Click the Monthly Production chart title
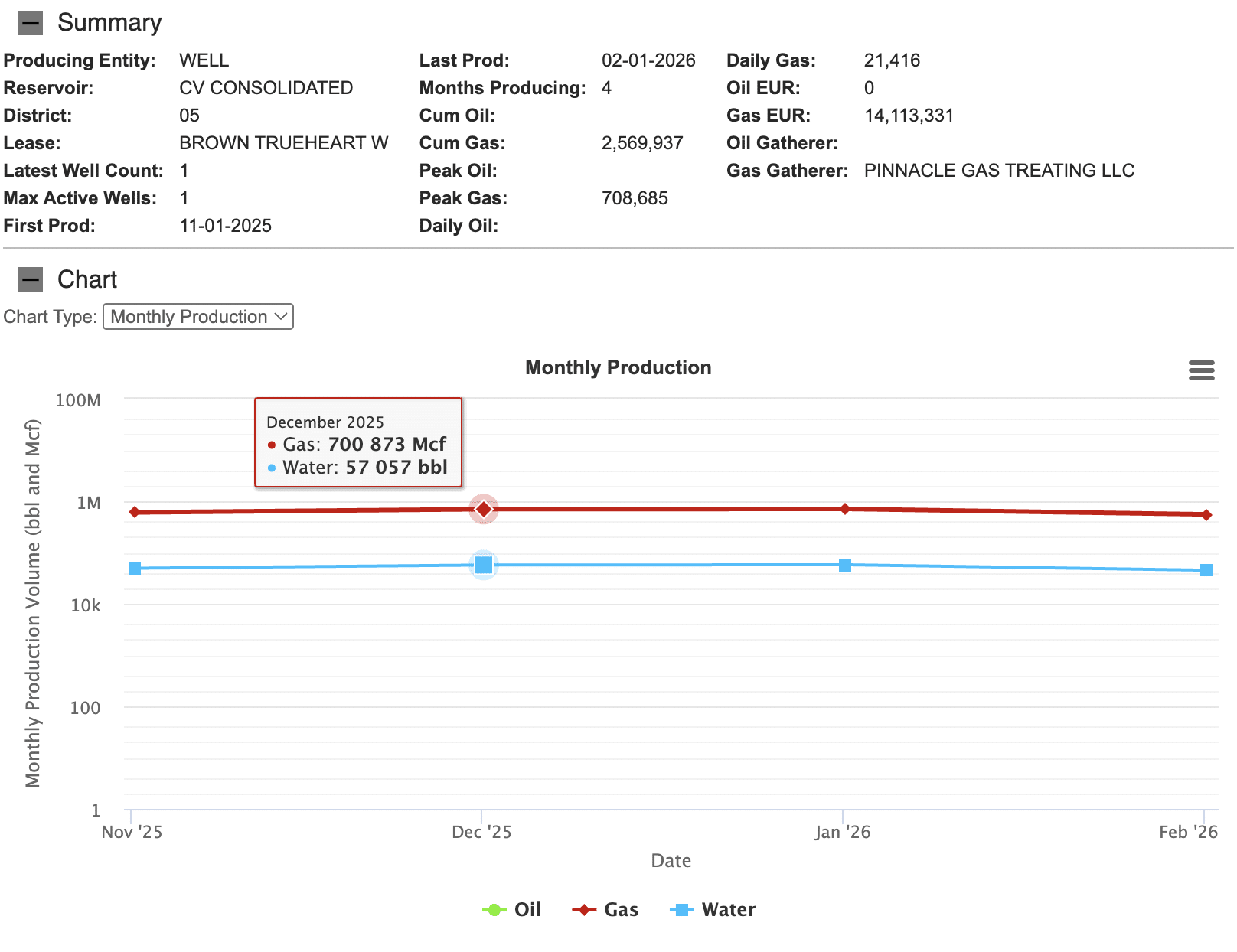Image resolution: width=1237 pixels, height=952 pixels. (x=618, y=367)
